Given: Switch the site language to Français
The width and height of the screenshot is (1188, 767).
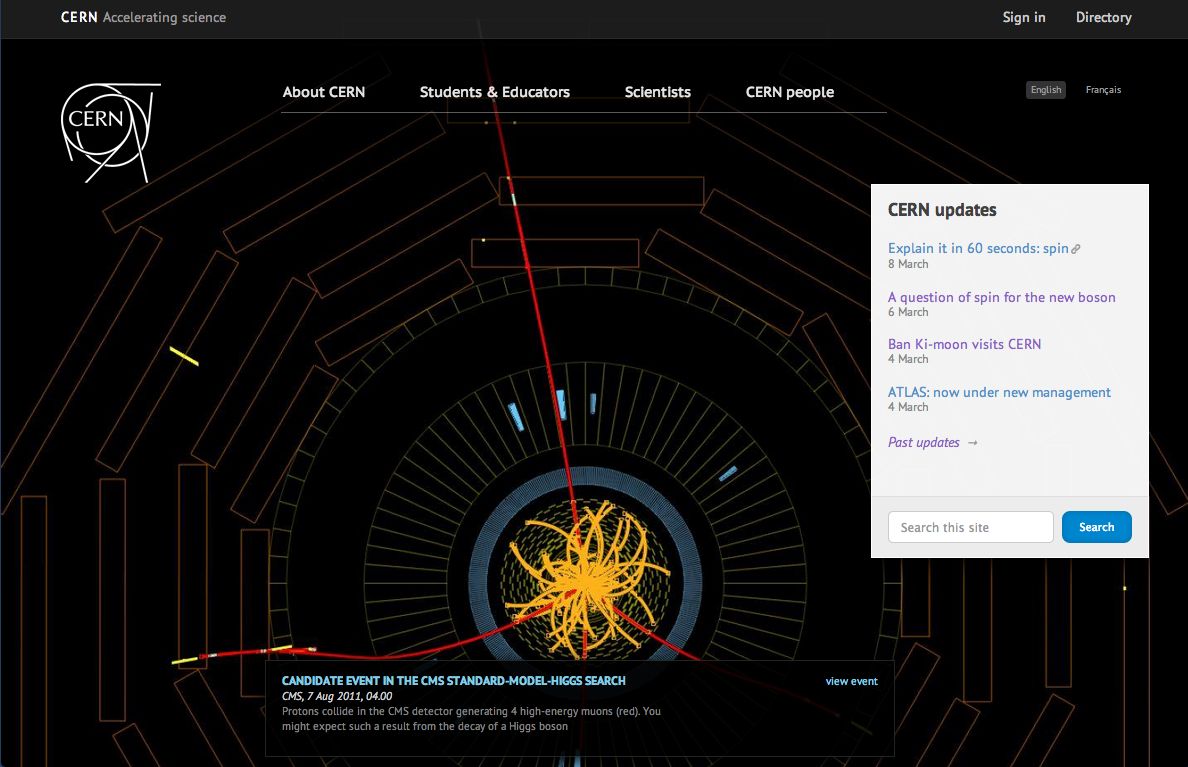Looking at the screenshot, I should [x=1103, y=90].
